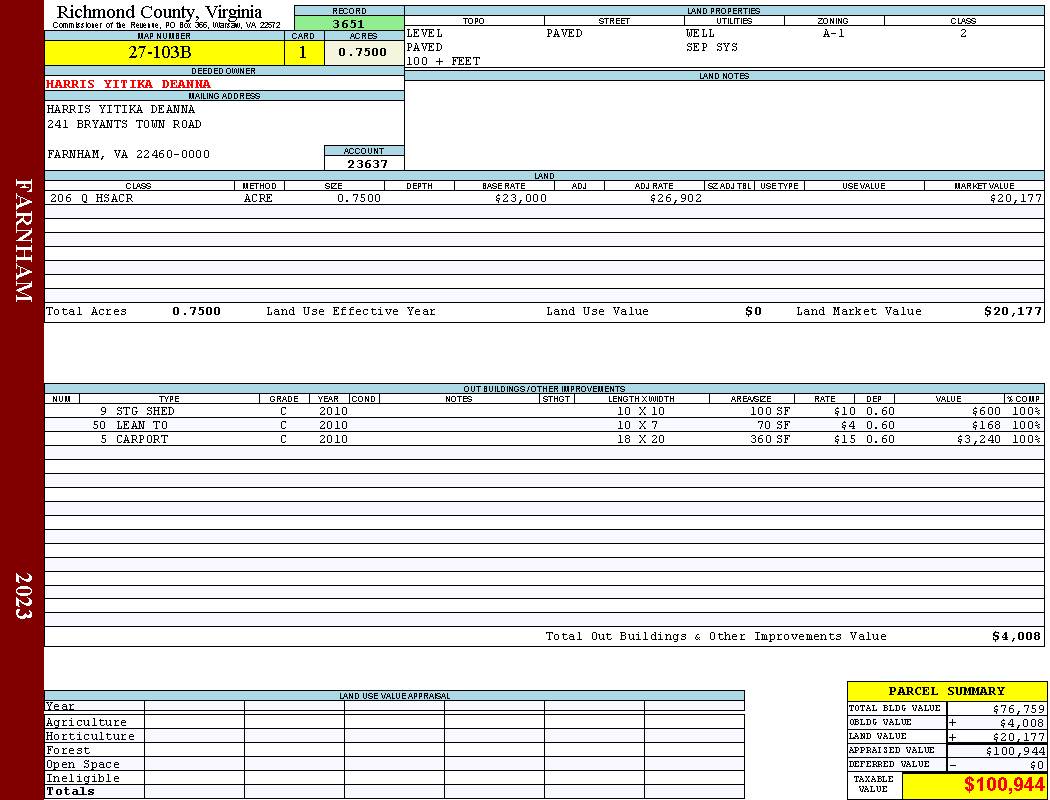Click the WELL utilities value
The image size is (1050, 800).
[700, 33]
